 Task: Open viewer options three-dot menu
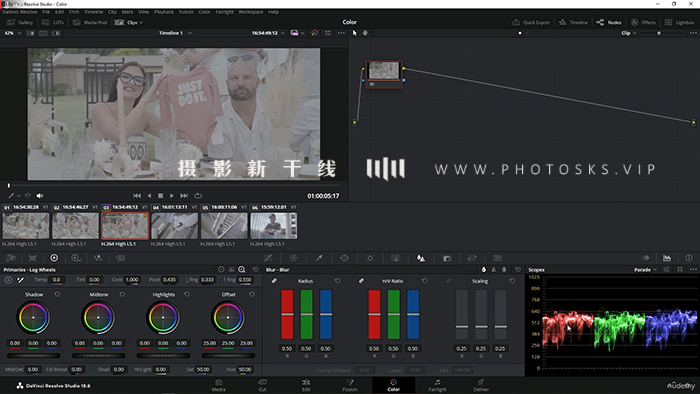click(x=341, y=33)
